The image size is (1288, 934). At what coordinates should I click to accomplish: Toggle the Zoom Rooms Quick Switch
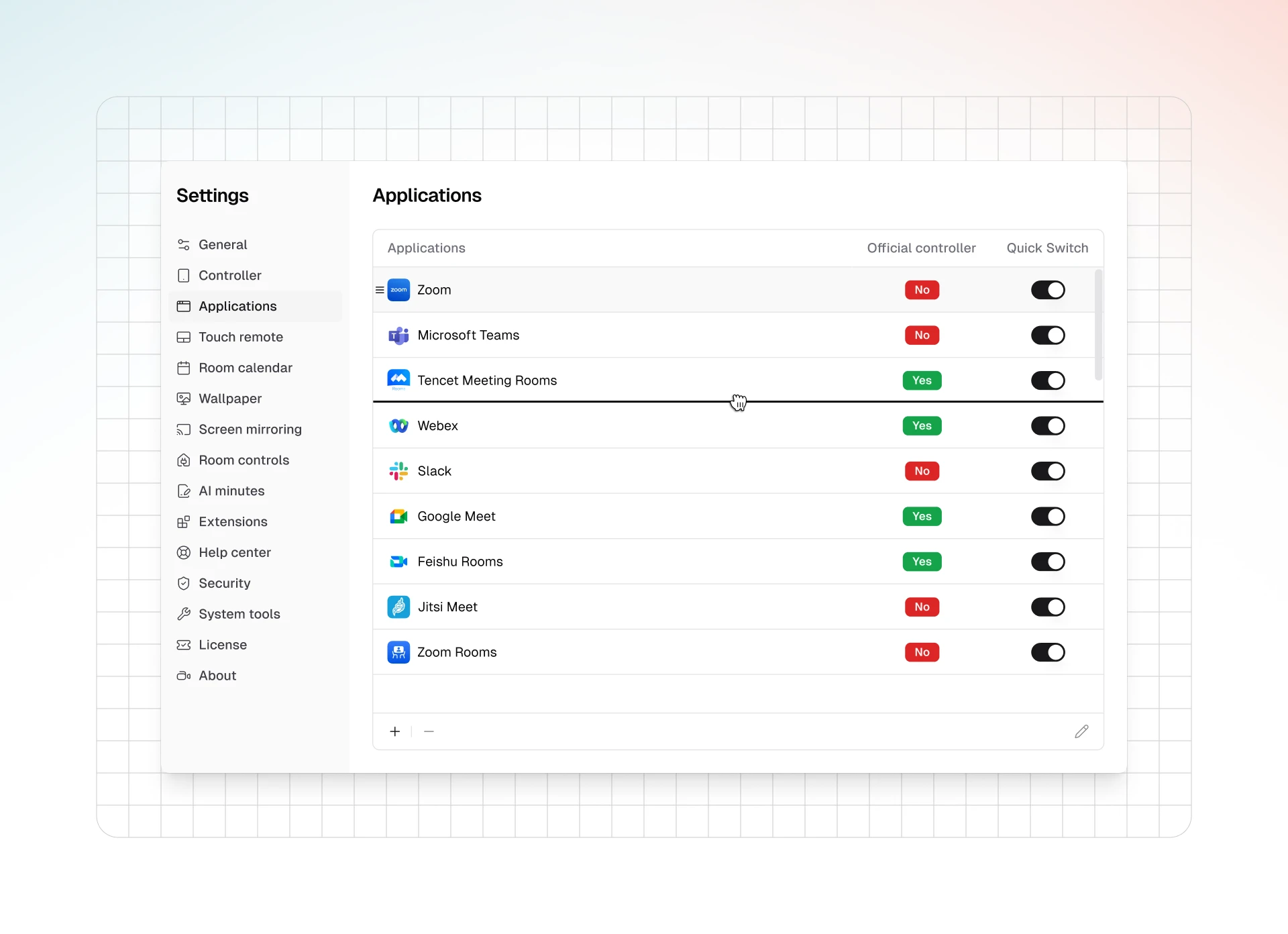pos(1048,652)
